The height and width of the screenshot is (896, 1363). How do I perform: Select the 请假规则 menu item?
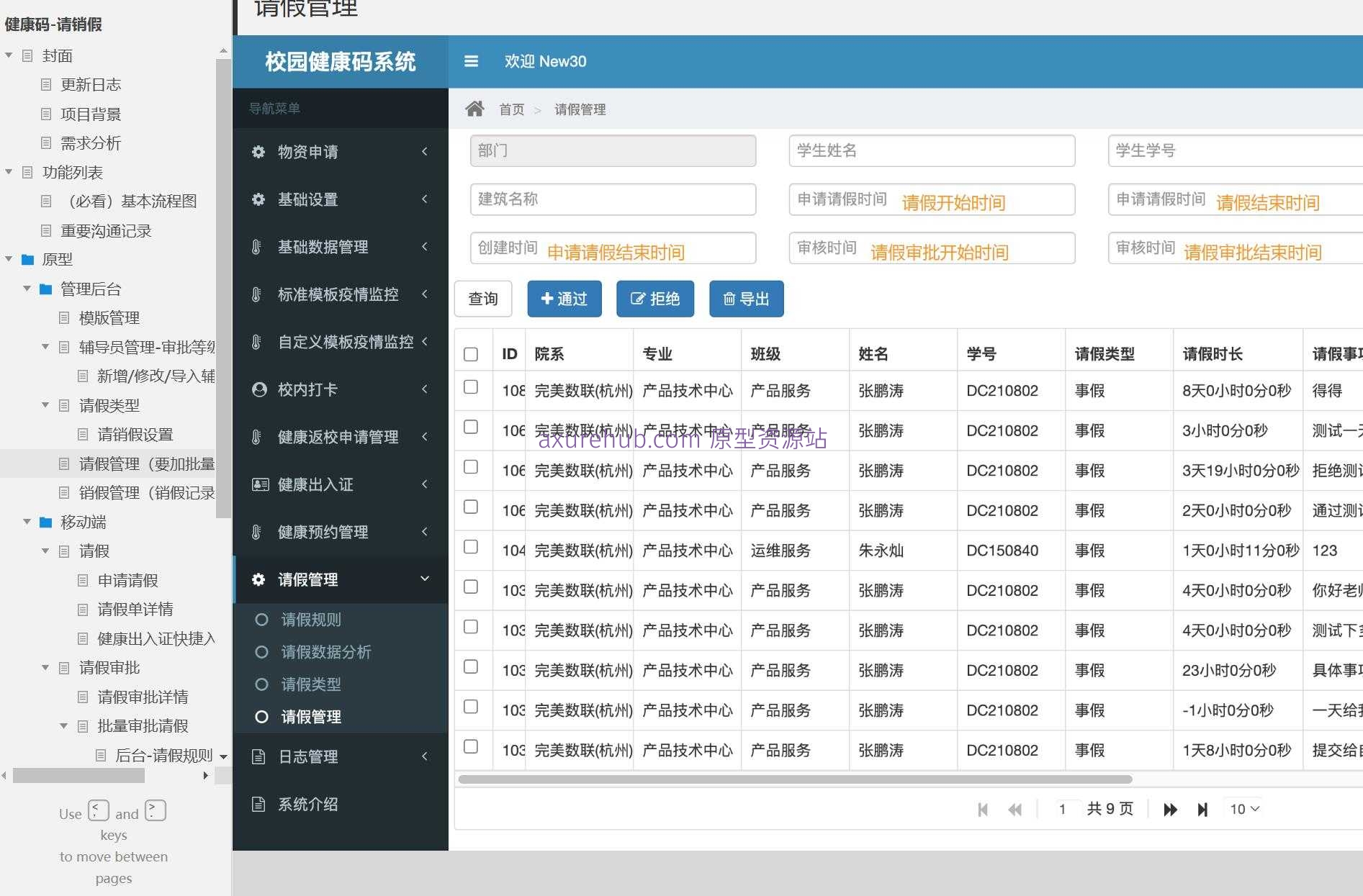tap(311, 620)
